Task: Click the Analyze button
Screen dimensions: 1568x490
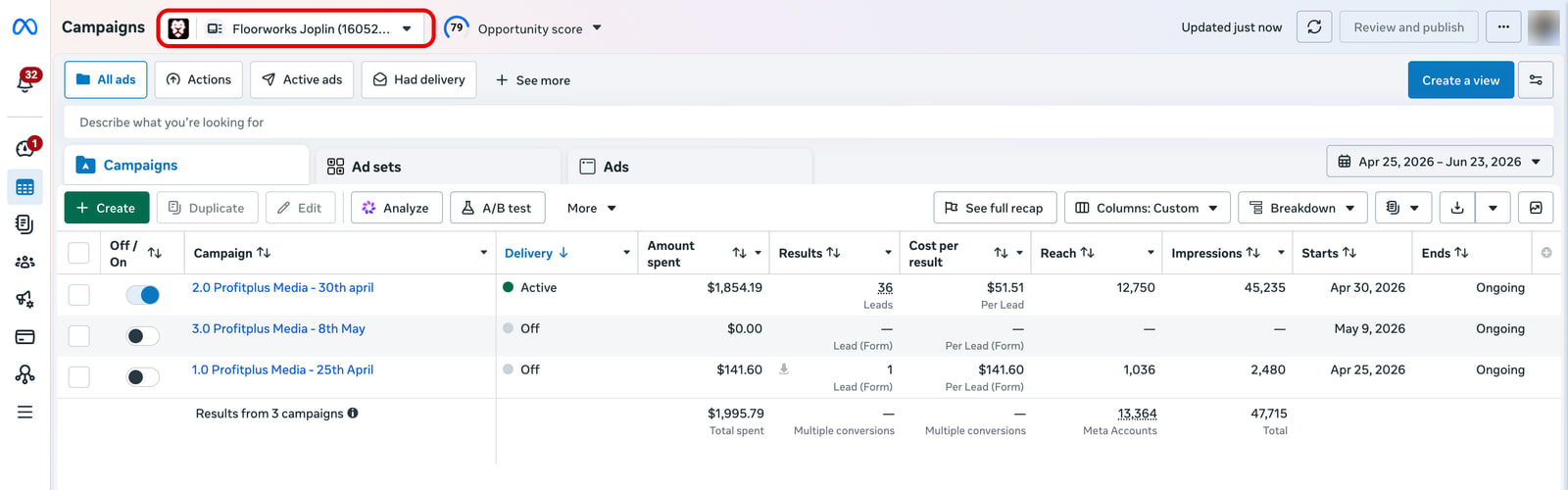Action: pos(396,208)
